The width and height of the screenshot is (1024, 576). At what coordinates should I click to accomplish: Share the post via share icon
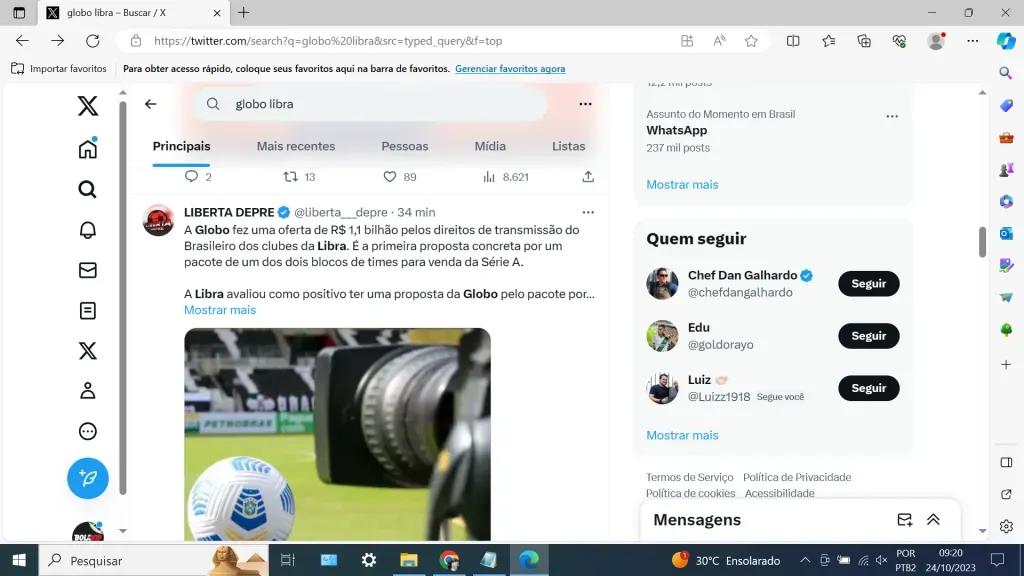tap(588, 177)
